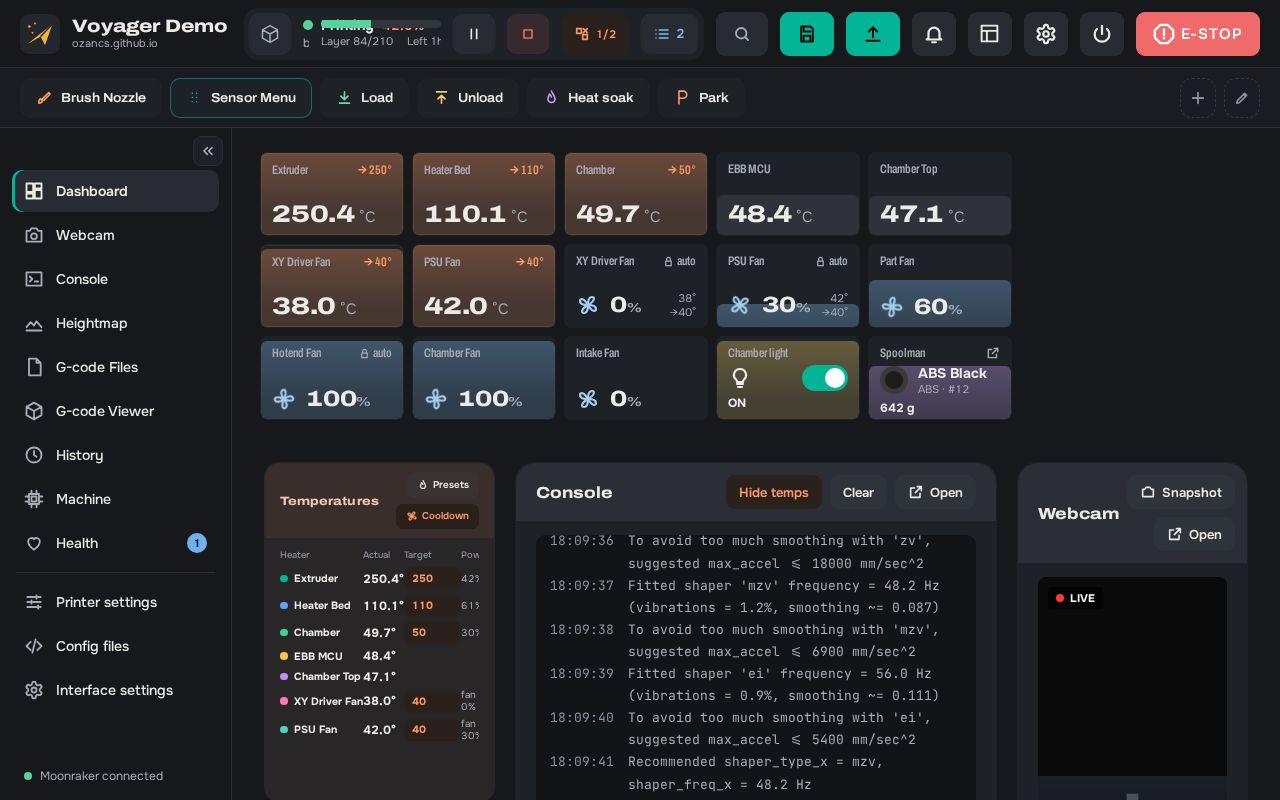Open Webcam in new window
The height and width of the screenshot is (800, 1280).
[1194, 534]
